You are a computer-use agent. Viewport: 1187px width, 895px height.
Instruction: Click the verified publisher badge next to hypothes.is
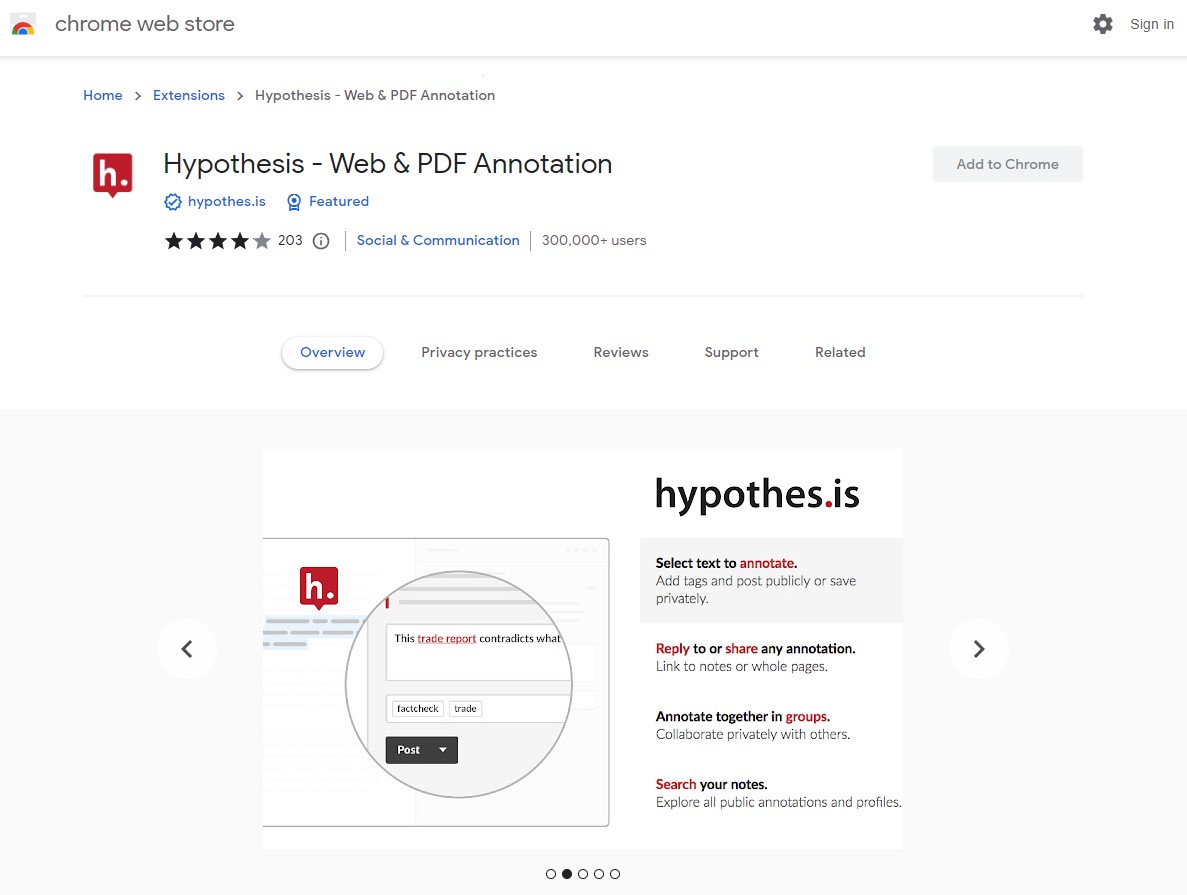tap(173, 201)
